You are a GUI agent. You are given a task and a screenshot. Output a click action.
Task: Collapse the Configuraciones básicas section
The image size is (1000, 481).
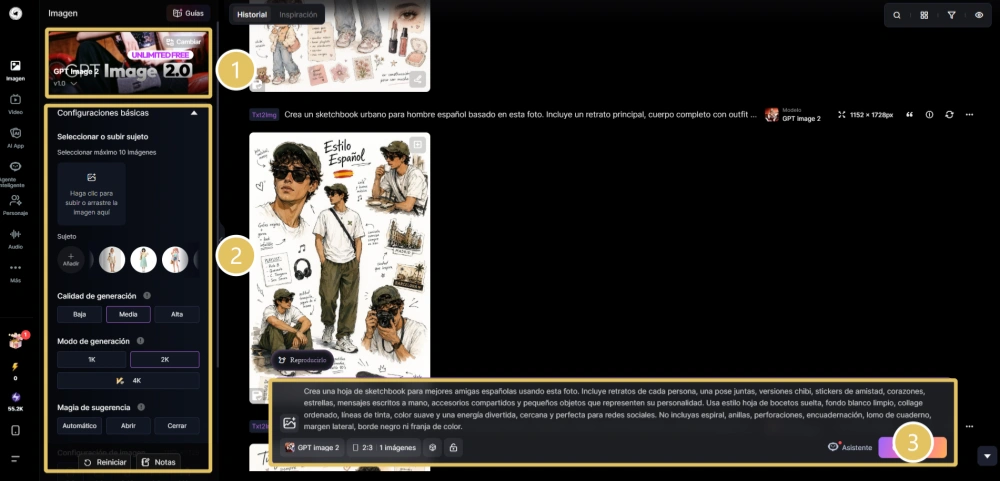tap(195, 113)
